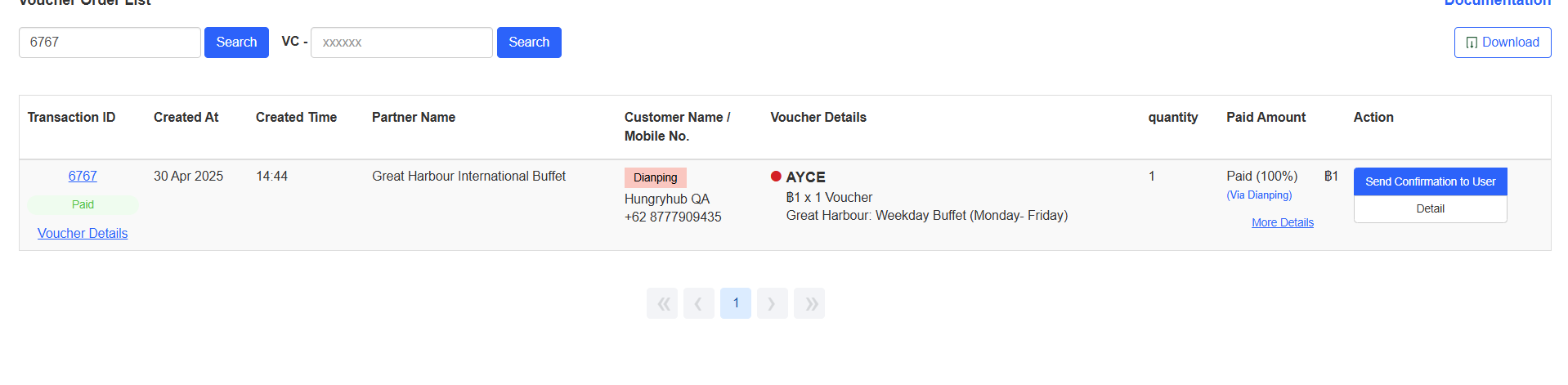Click the red dot beside AYCE
The width and height of the screenshot is (1568, 385).
(776, 177)
